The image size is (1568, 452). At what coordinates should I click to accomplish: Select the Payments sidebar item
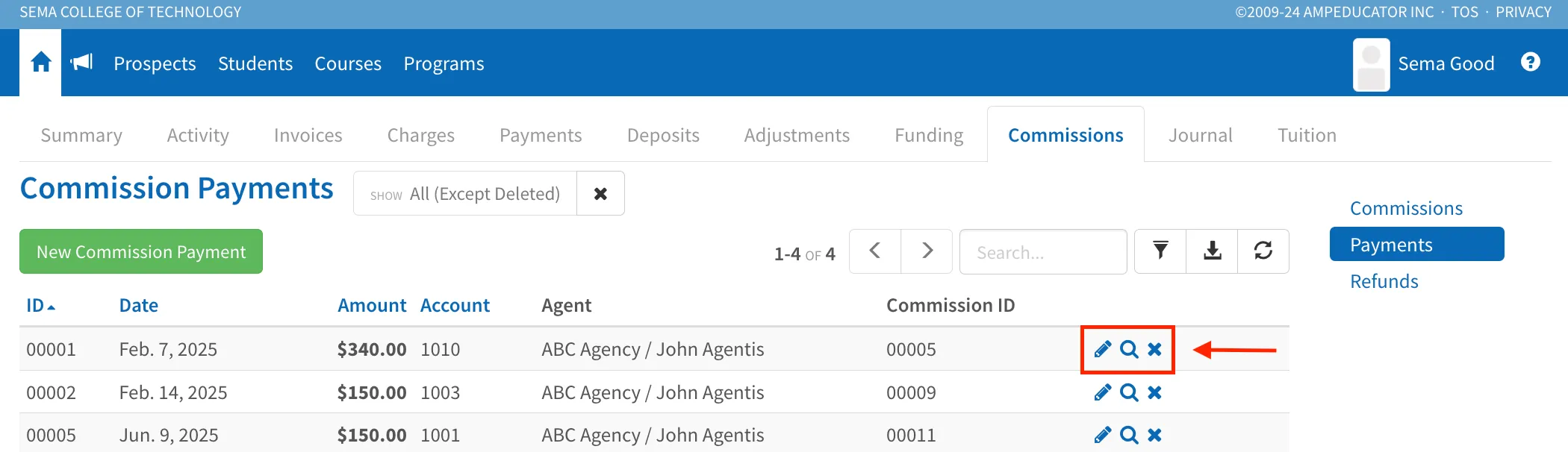click(x=1416, y=245)
